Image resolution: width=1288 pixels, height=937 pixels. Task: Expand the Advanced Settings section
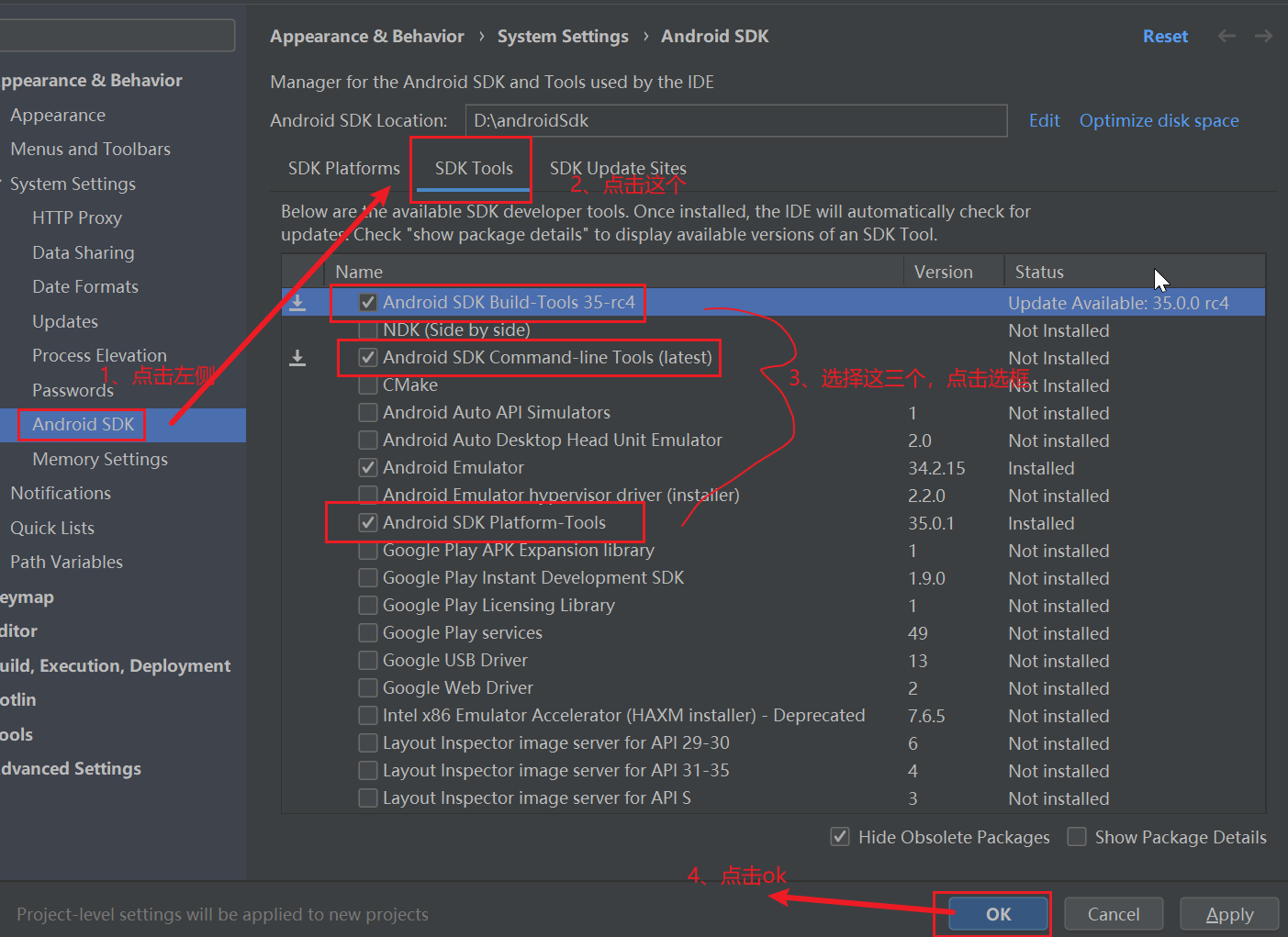point(71,768)
